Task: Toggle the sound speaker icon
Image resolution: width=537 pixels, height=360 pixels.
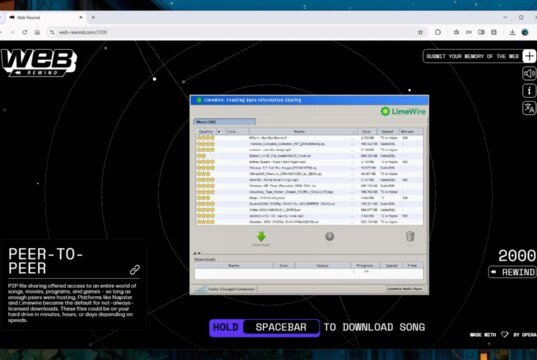Action: click(529, 74)
